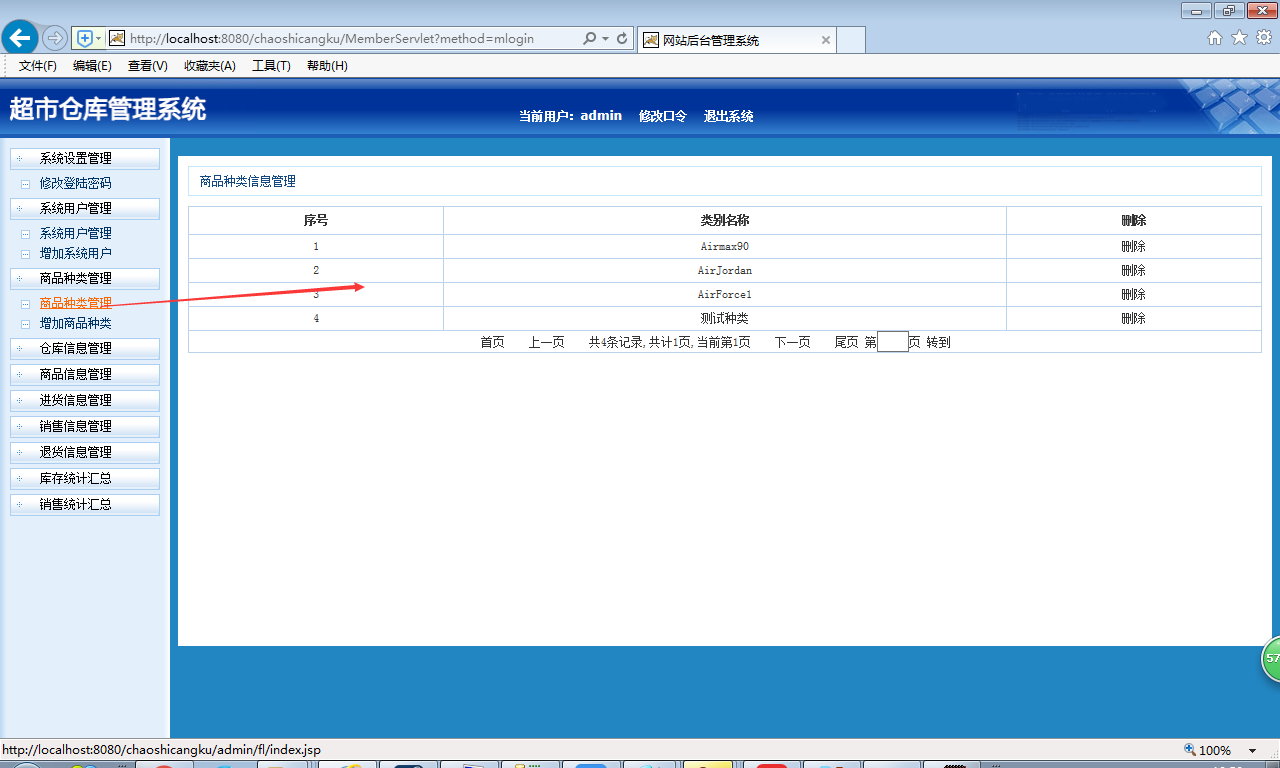Click the browser Back arrow button
The height and width of the screenshot is (768, 1280).
(20, 38)
